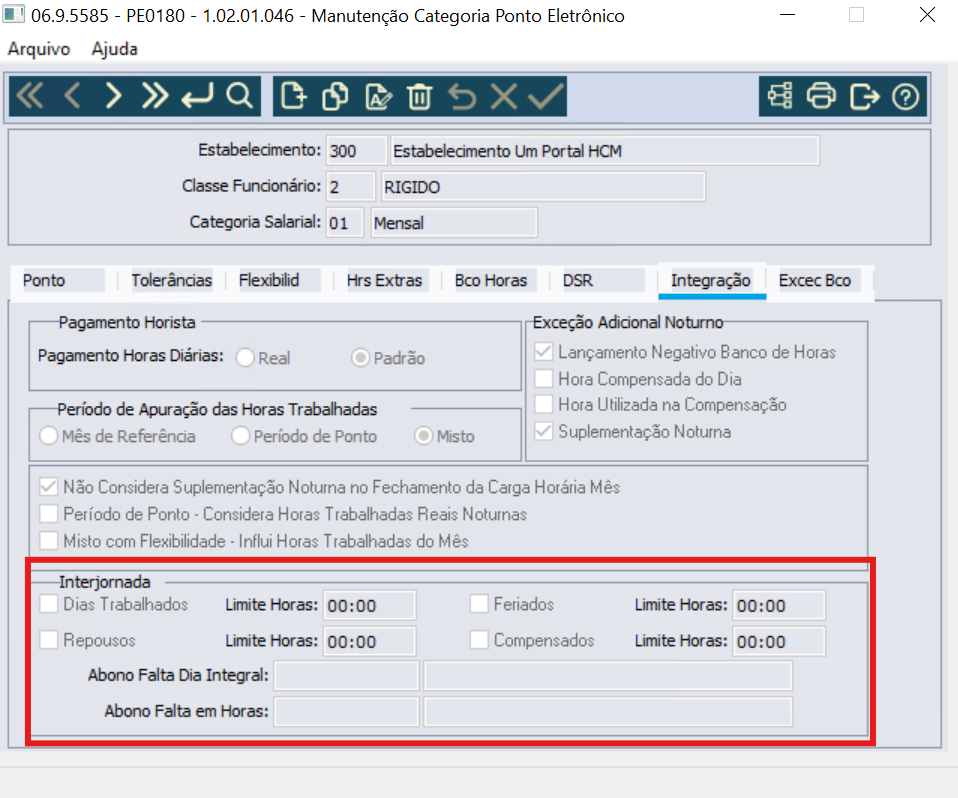The image size is (958, 798).
Task: Click the Mensal description field
Action: pyautogui.click(x=454, y=222)
